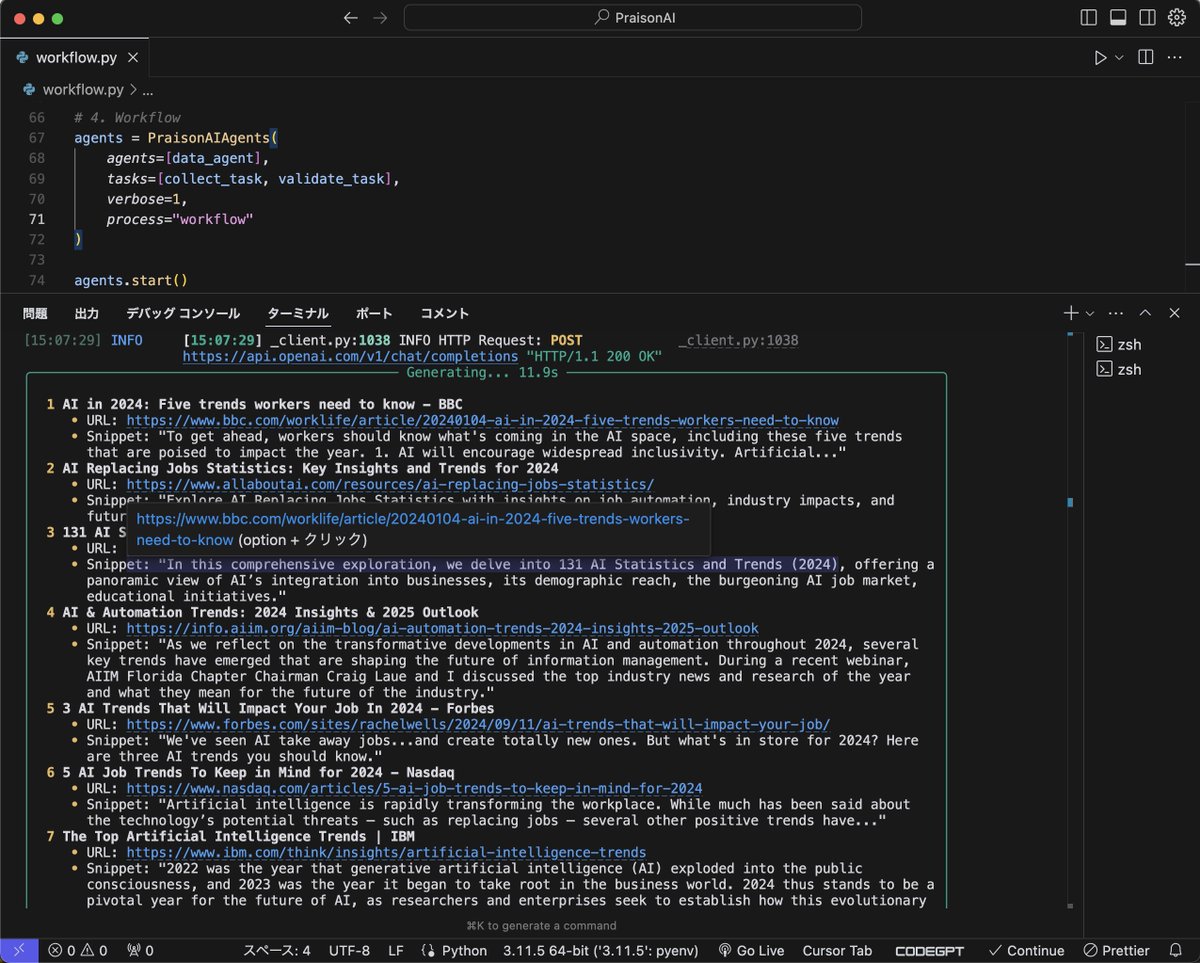The width and height of the screenshot is (1200, 963).
Task: Open the 問題 panel tab
Action: click(x=35, y=313)
